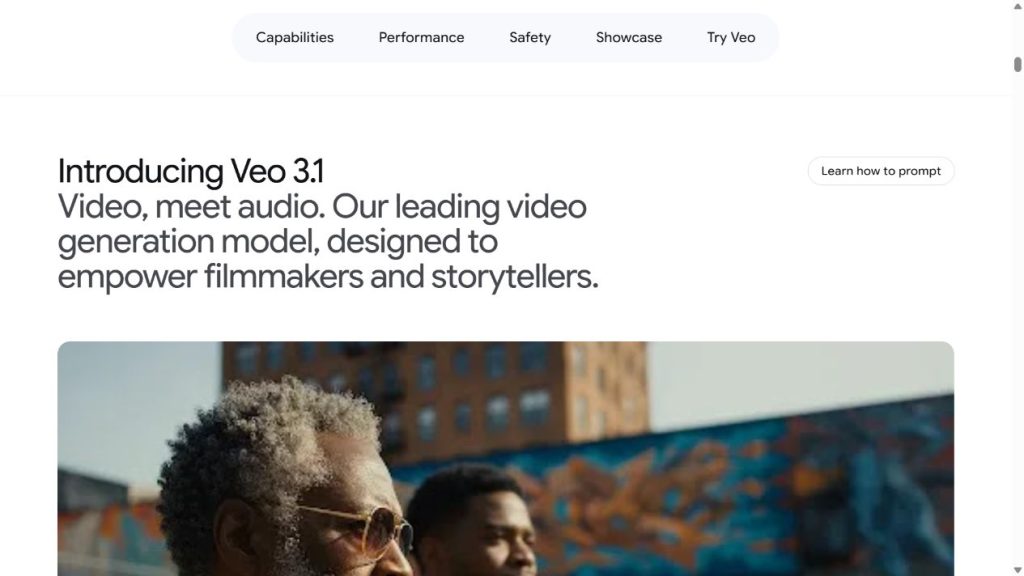Select the Safety navigation item
This screenshot has height=576, width=1024.
pyautogui.click(x=530, y=37)
